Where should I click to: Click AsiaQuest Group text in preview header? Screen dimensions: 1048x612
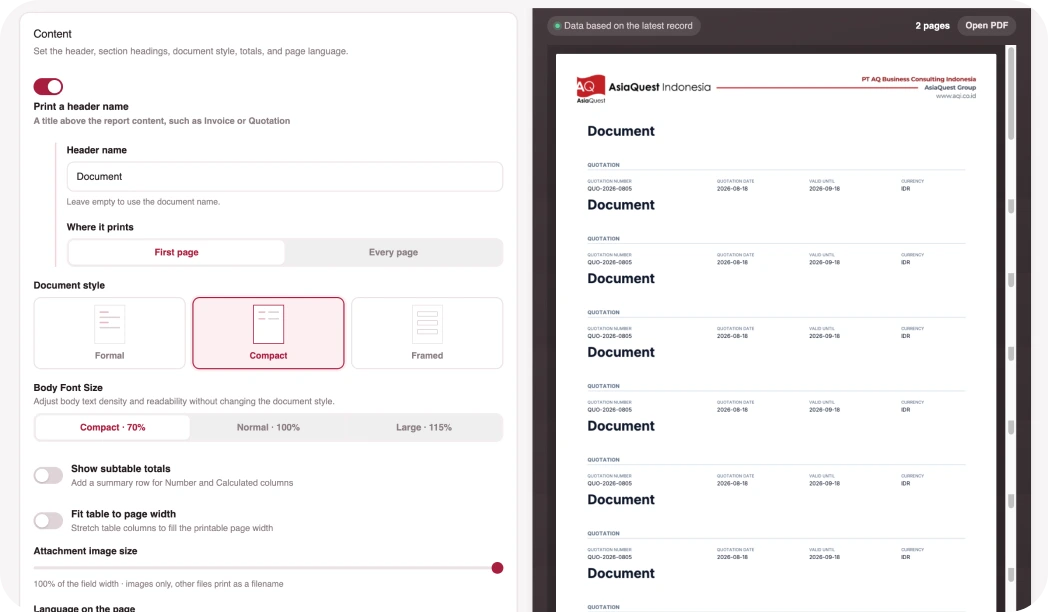950,88
